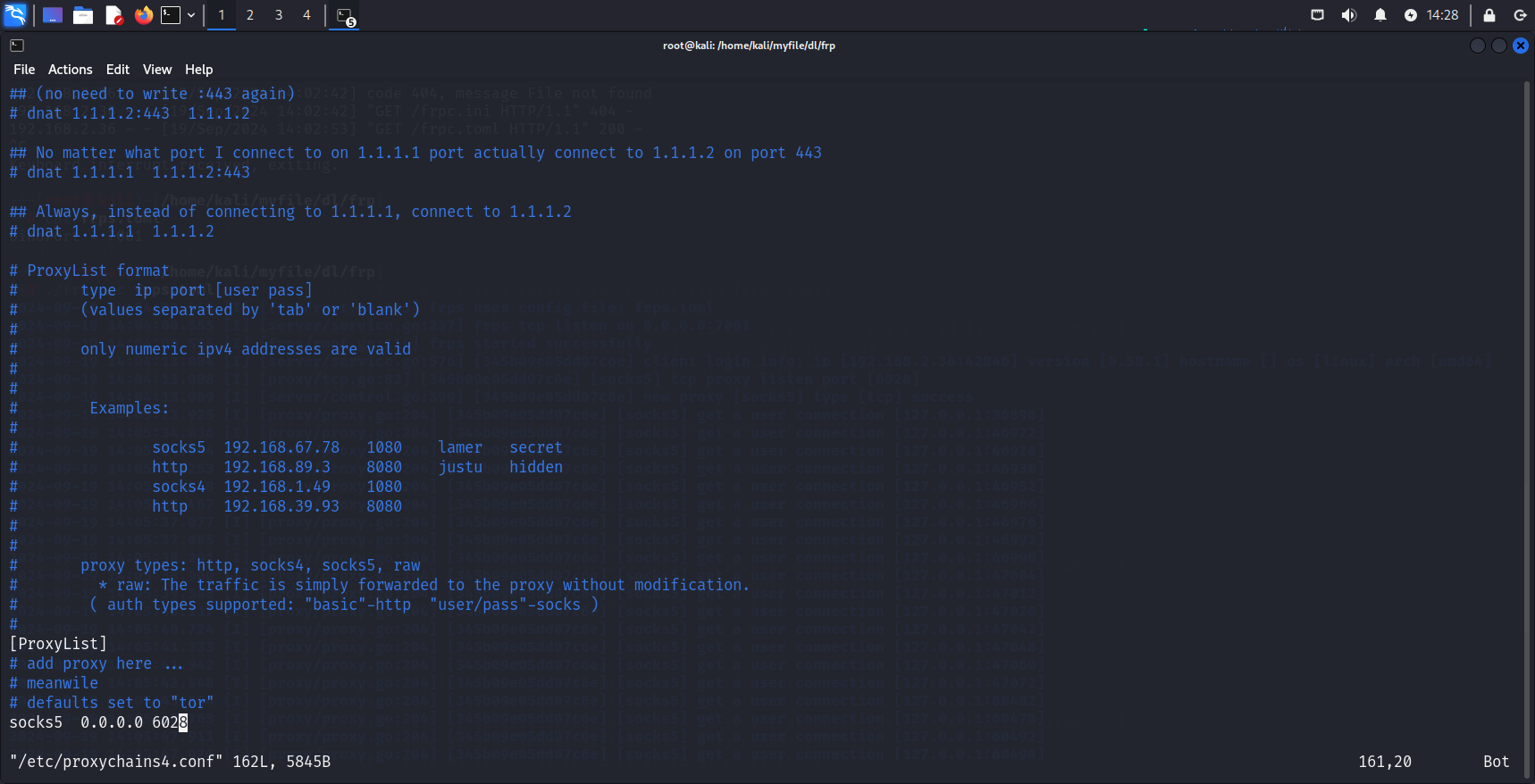The image size is (1535, 784).
Task: Open the Edit menu
Action: (118, 70)
